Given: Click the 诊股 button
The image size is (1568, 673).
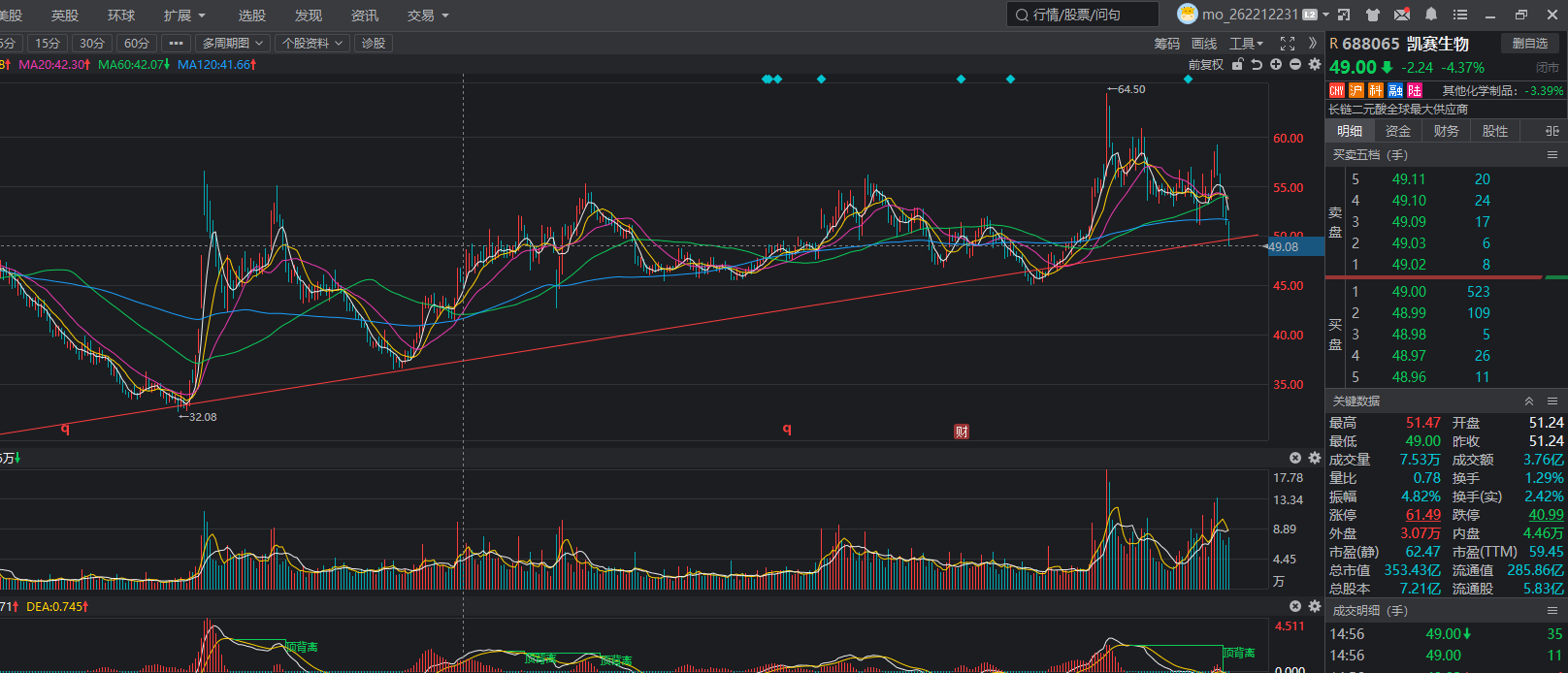Looking at the screenshot, I should [x=374, y=44].
